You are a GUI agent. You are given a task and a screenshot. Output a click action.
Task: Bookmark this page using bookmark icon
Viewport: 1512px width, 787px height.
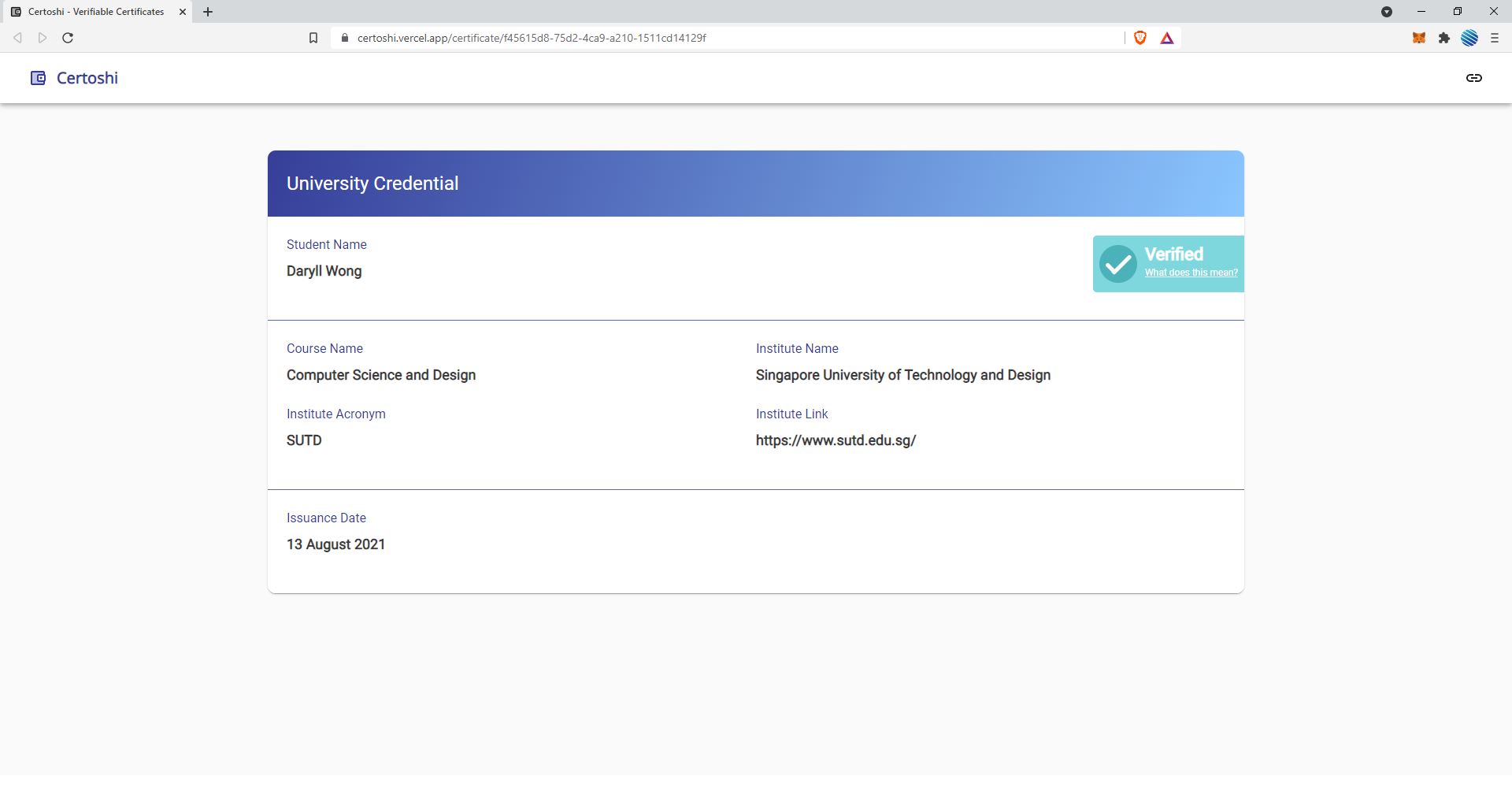pyautogui.click(x=313, y=38)
